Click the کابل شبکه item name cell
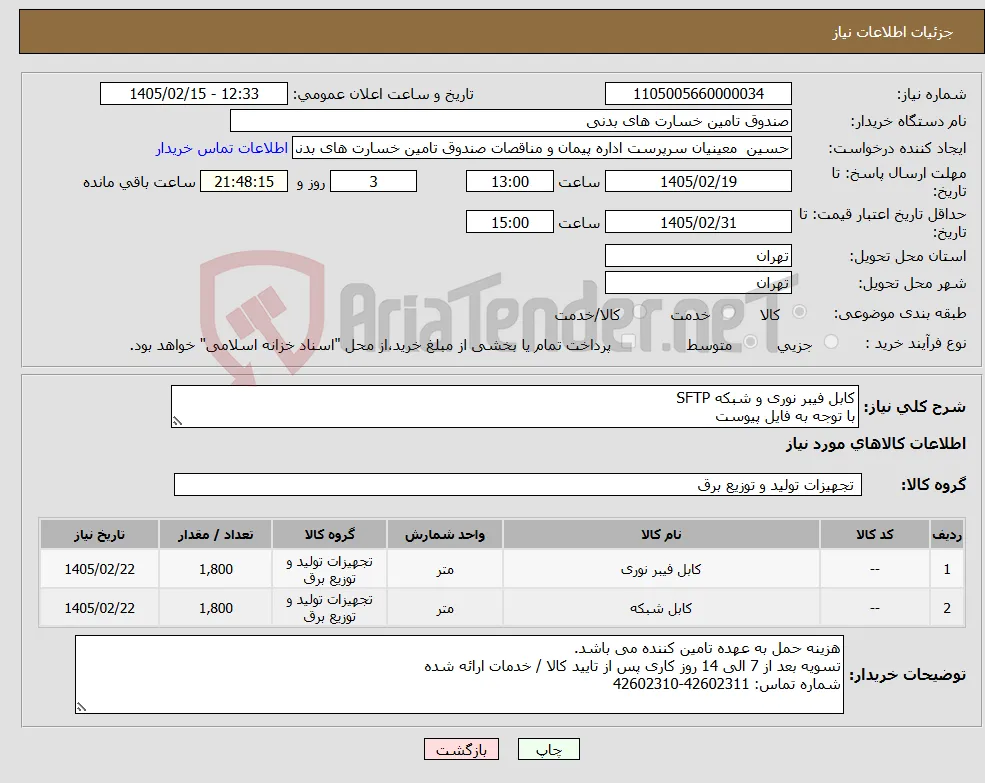Image resolution: width=985 pixels, height=783 pixels. pyautogui.click(x=661, y=608)
